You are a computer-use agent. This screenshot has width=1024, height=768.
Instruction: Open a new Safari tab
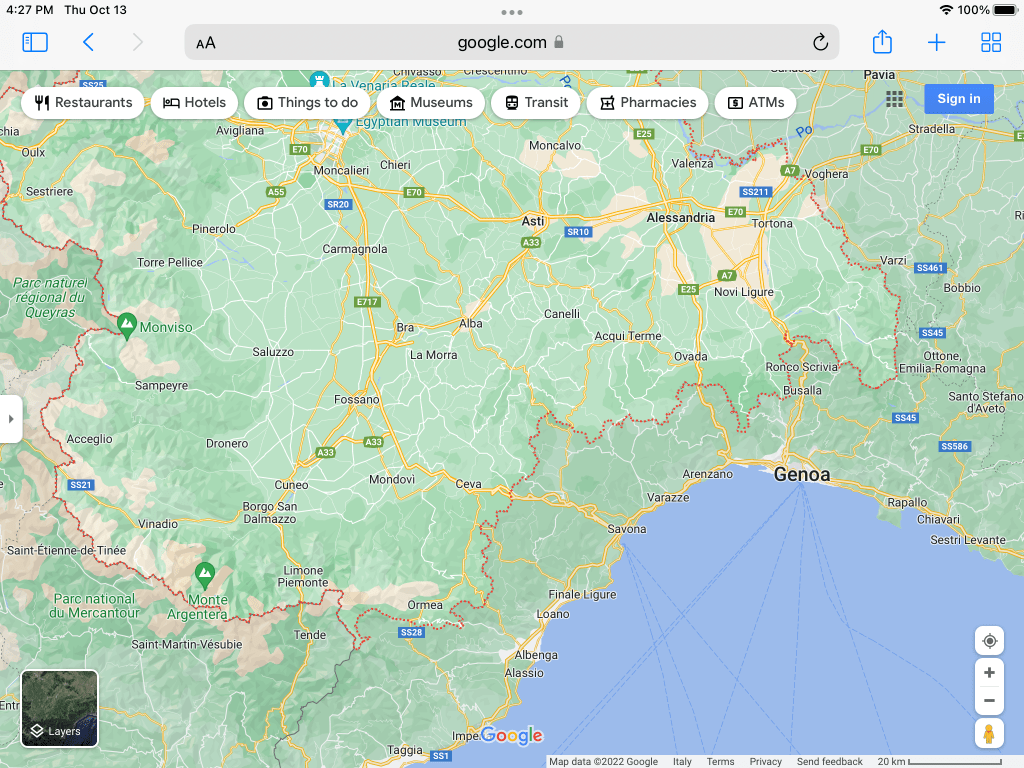coord(936,42)
